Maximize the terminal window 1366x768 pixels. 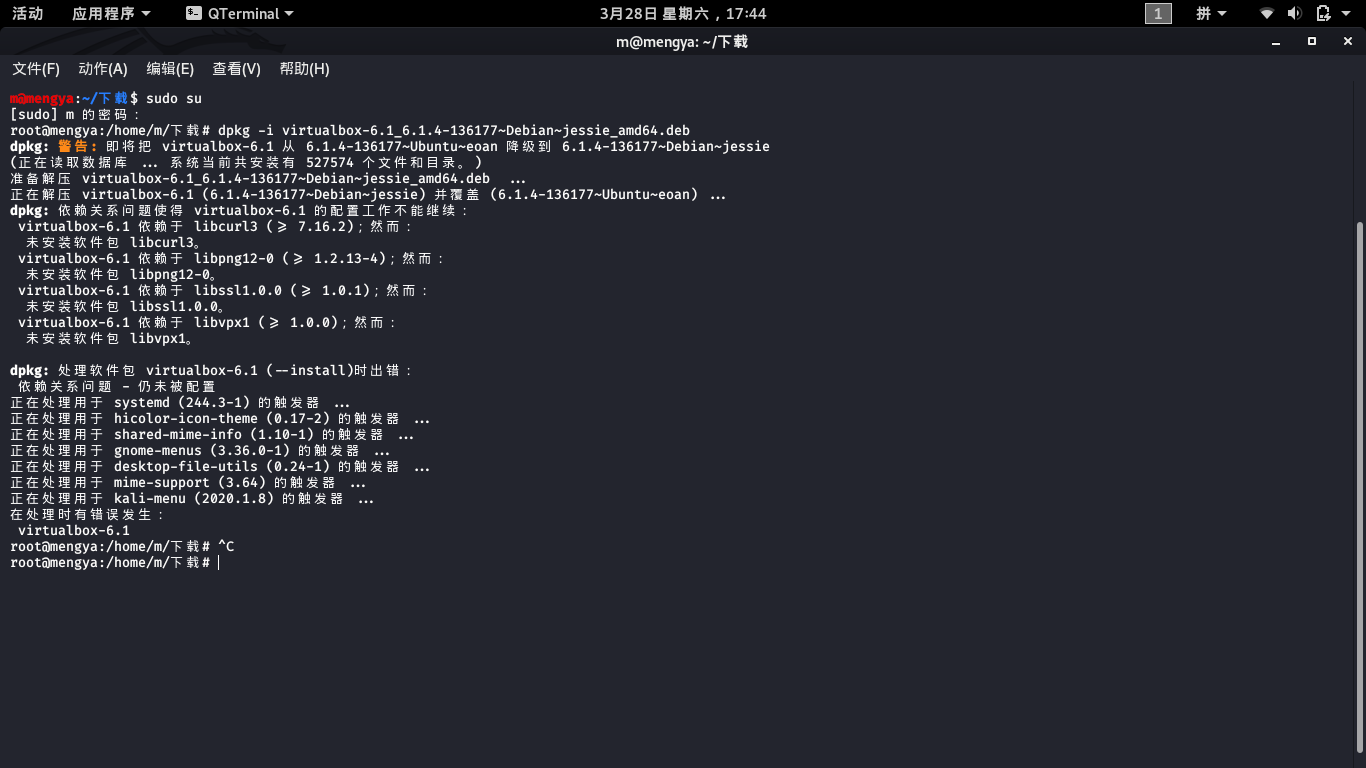[1312, 41]
